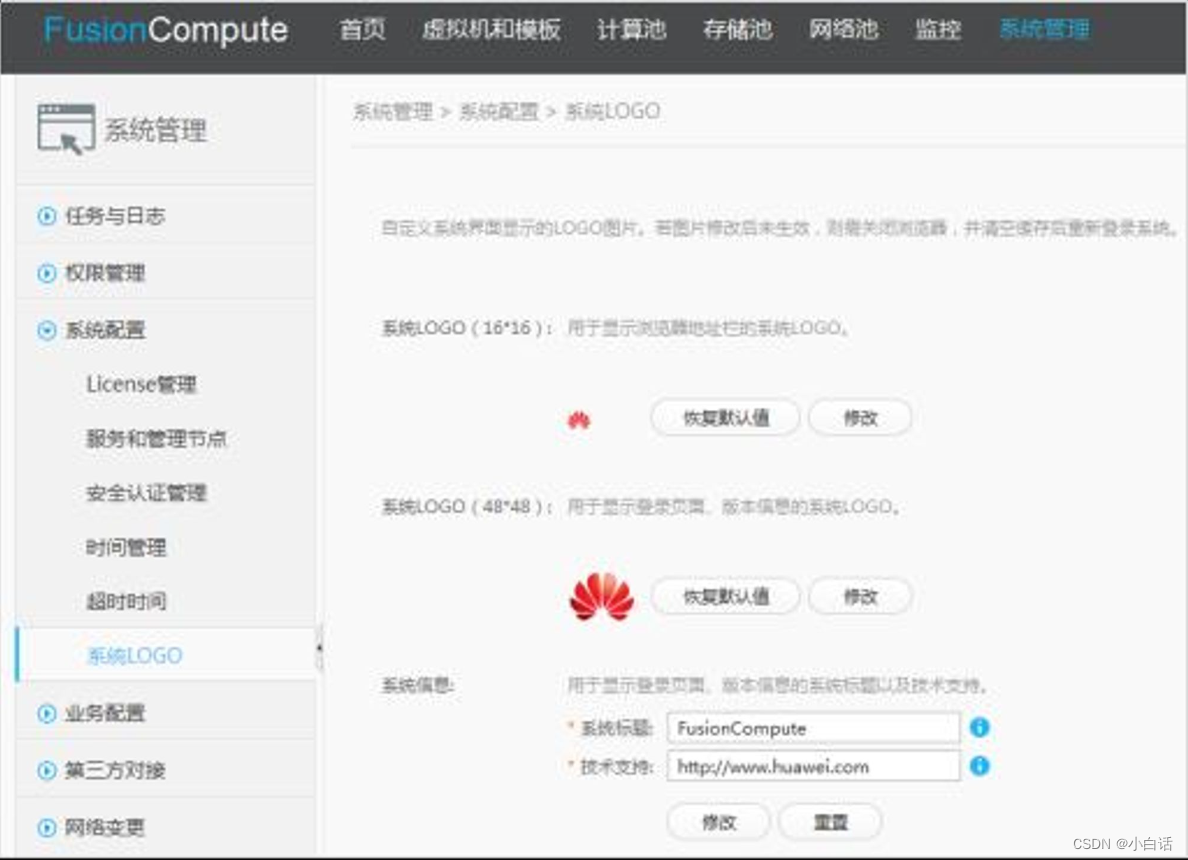Open the 存储池 top menu
Viewport: 1188px width, 860px height.
pyautogui.click(x=737, y=30)
